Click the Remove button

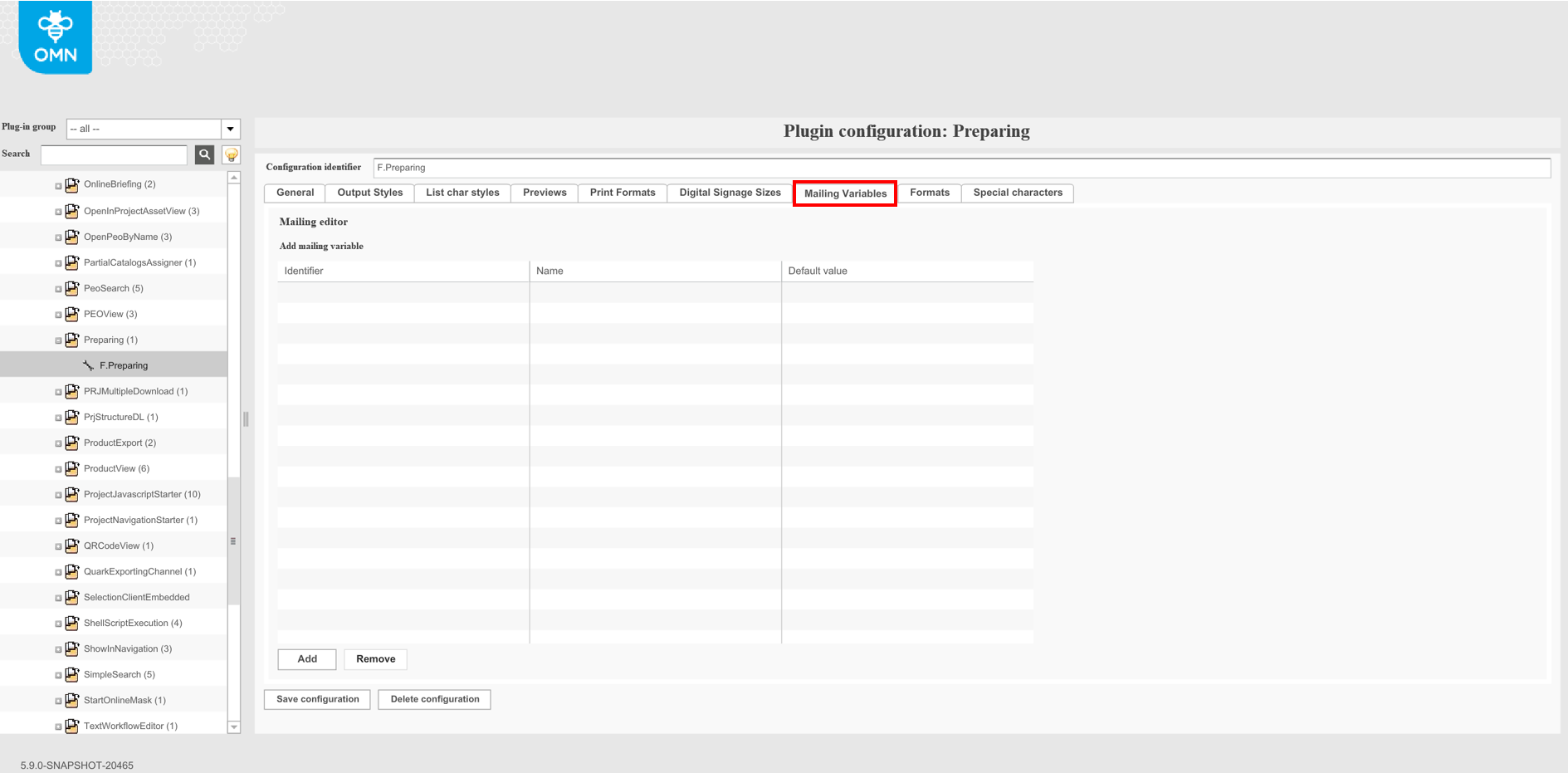coord(375,658)
